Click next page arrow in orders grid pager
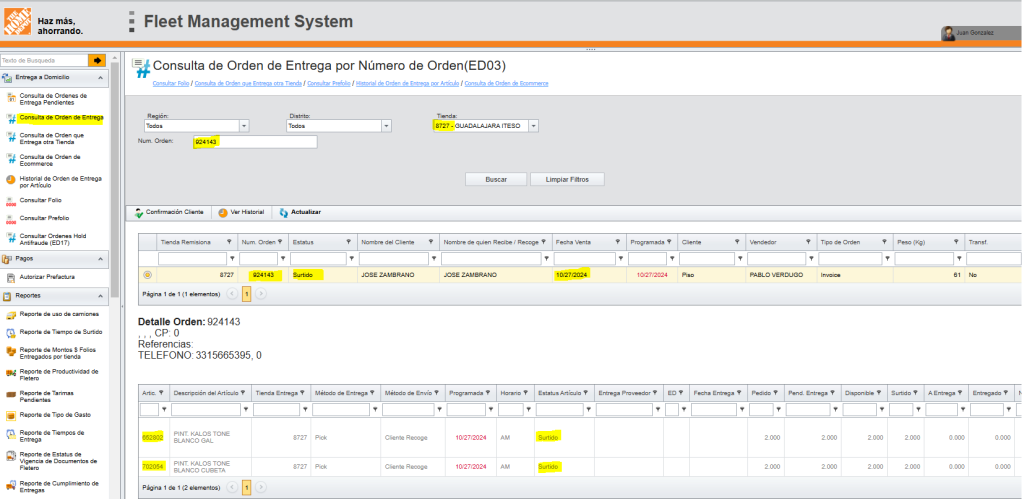This screenshot has width=1024, height=499. (261, 294)
